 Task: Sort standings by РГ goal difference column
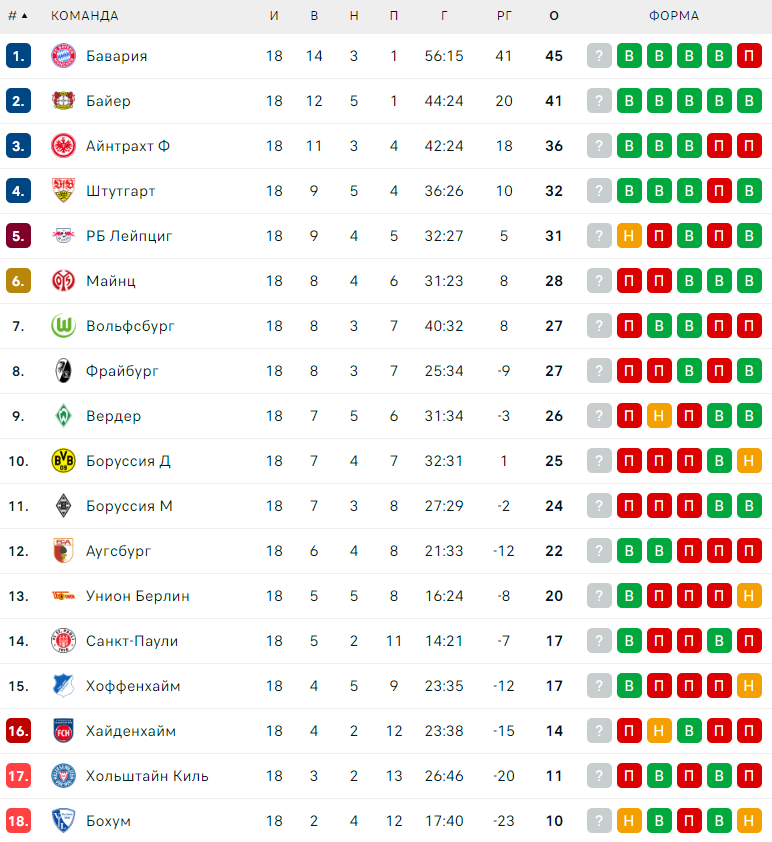pyautogui.click(x=504, y=16)
